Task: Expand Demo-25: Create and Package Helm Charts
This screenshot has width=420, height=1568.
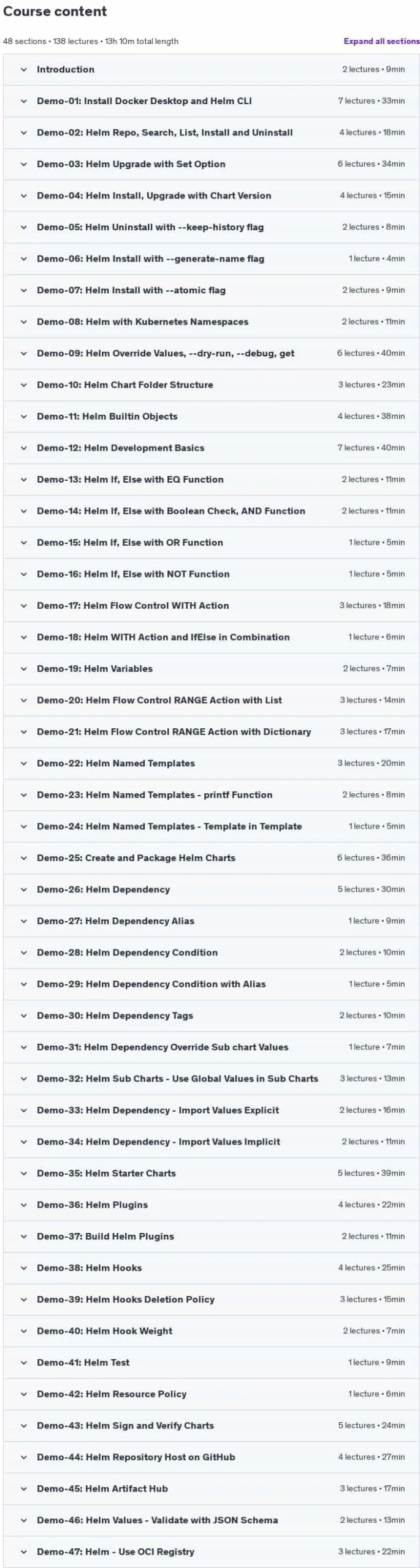Action: (212, 858)
